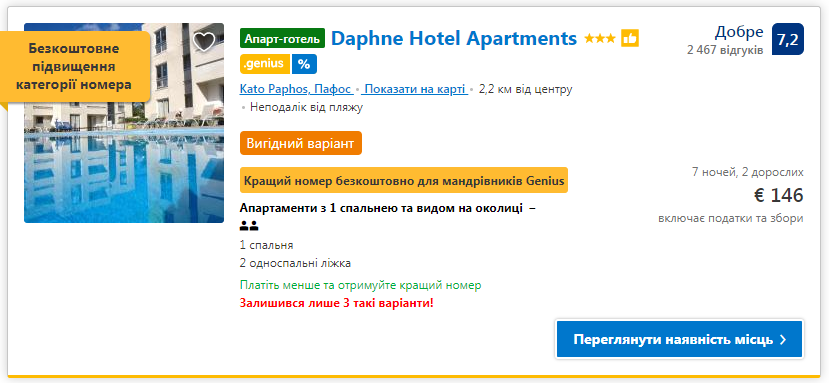Click the yellow .genius badge
829x383 pixels.
[x=265, y=64]
